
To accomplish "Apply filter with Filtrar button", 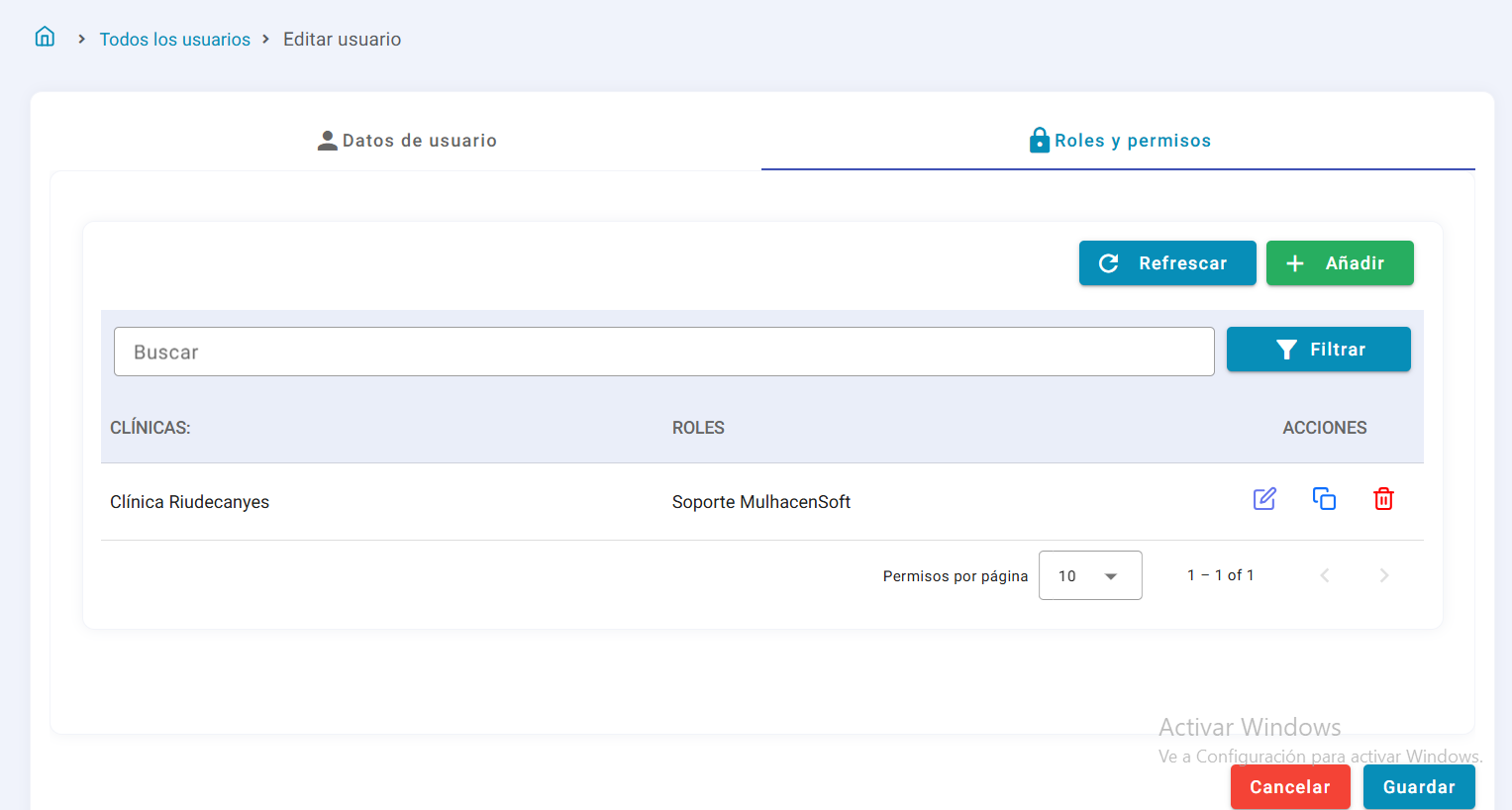I will pyautogui.click(x=1319, y=350).
